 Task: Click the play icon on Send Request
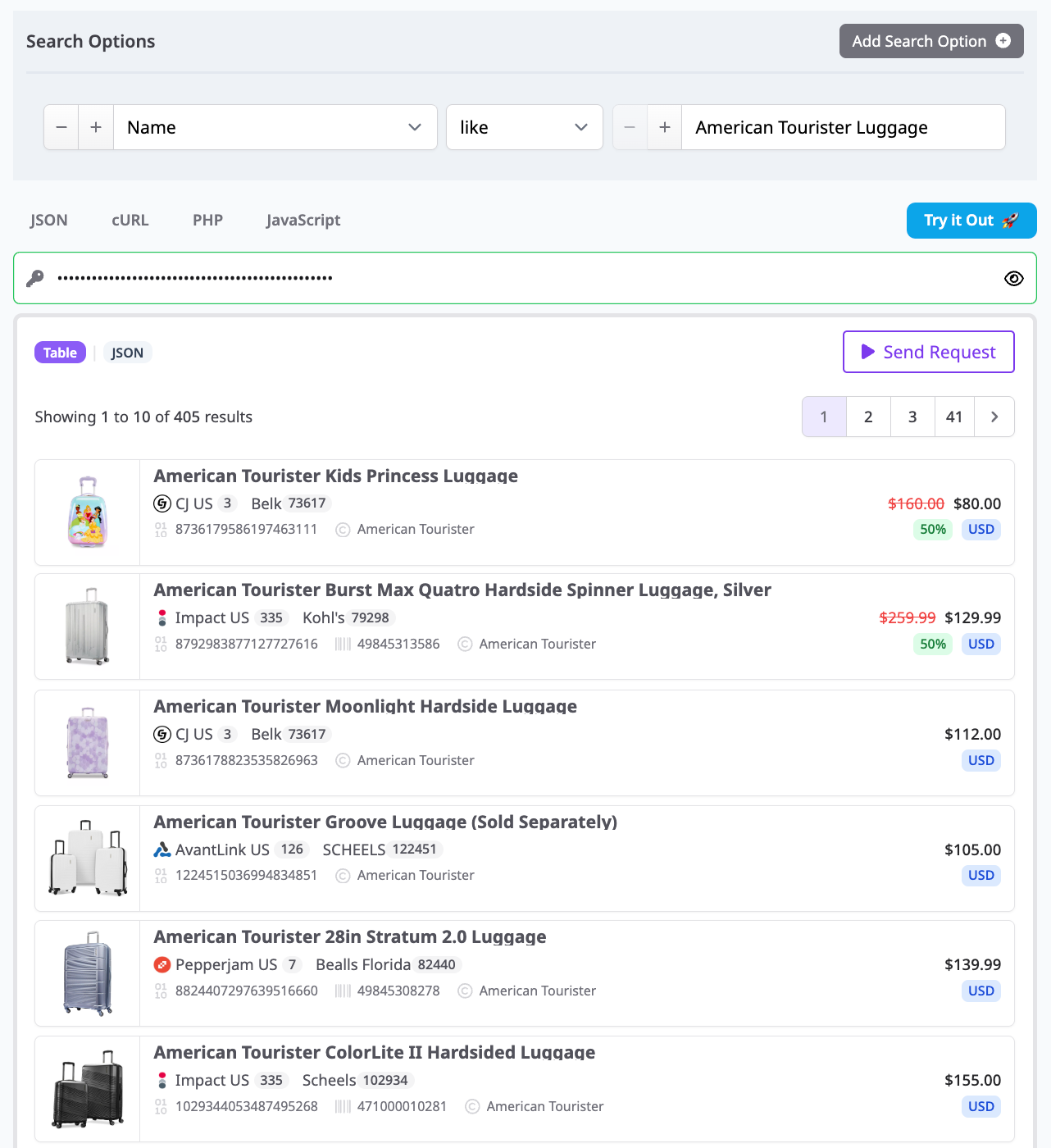tap(867, 352)
